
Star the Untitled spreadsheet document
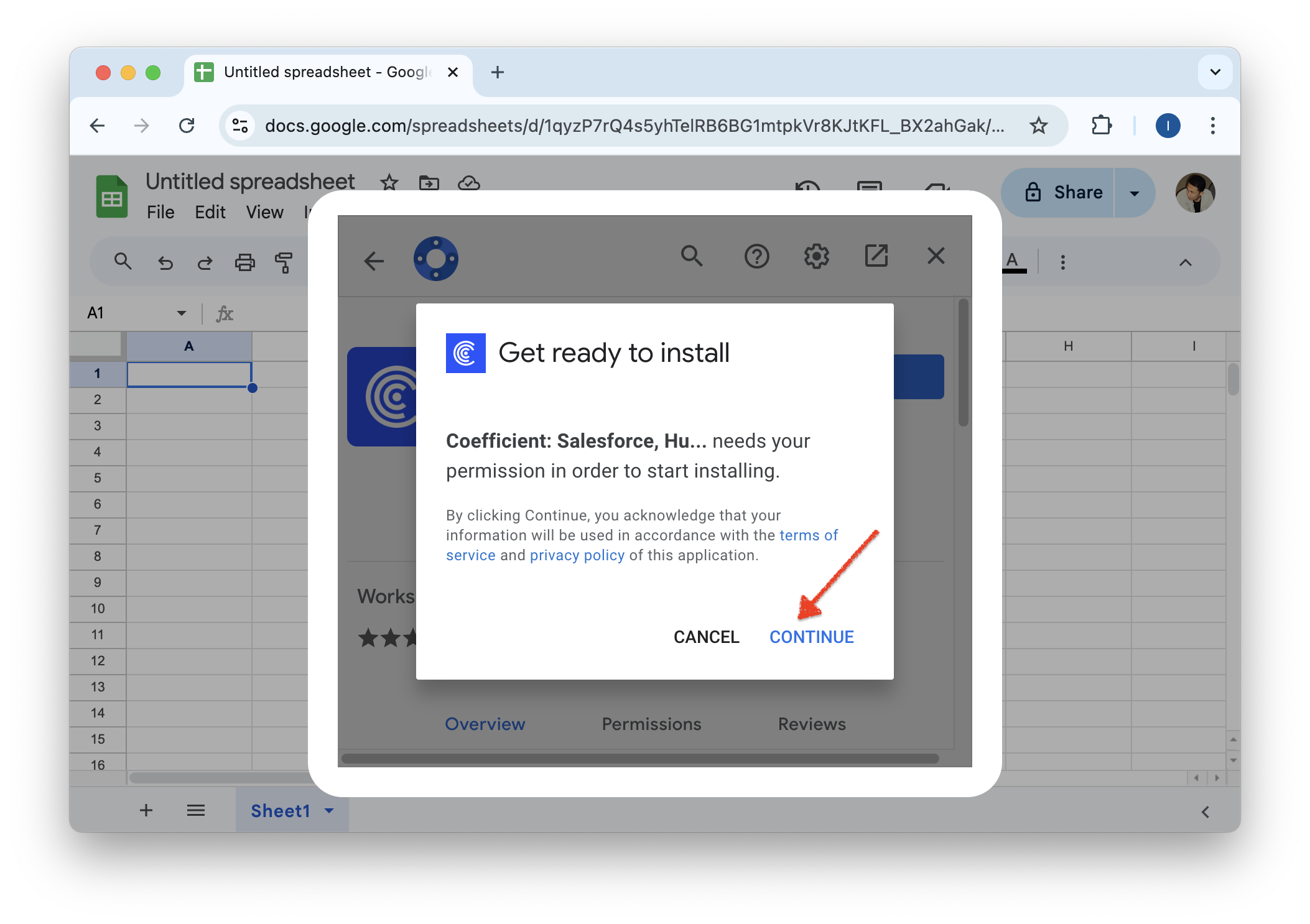[389, 183]
